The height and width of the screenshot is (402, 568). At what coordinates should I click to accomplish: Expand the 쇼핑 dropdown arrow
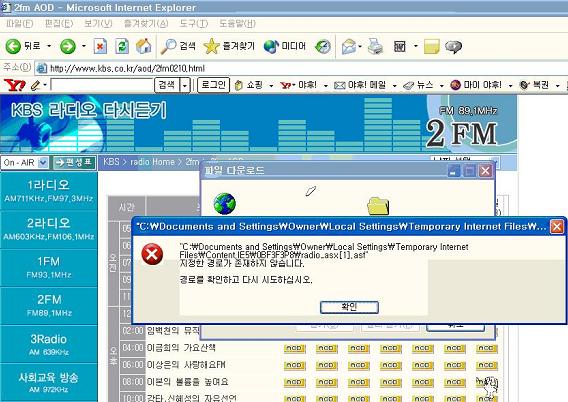click(271, 86)
